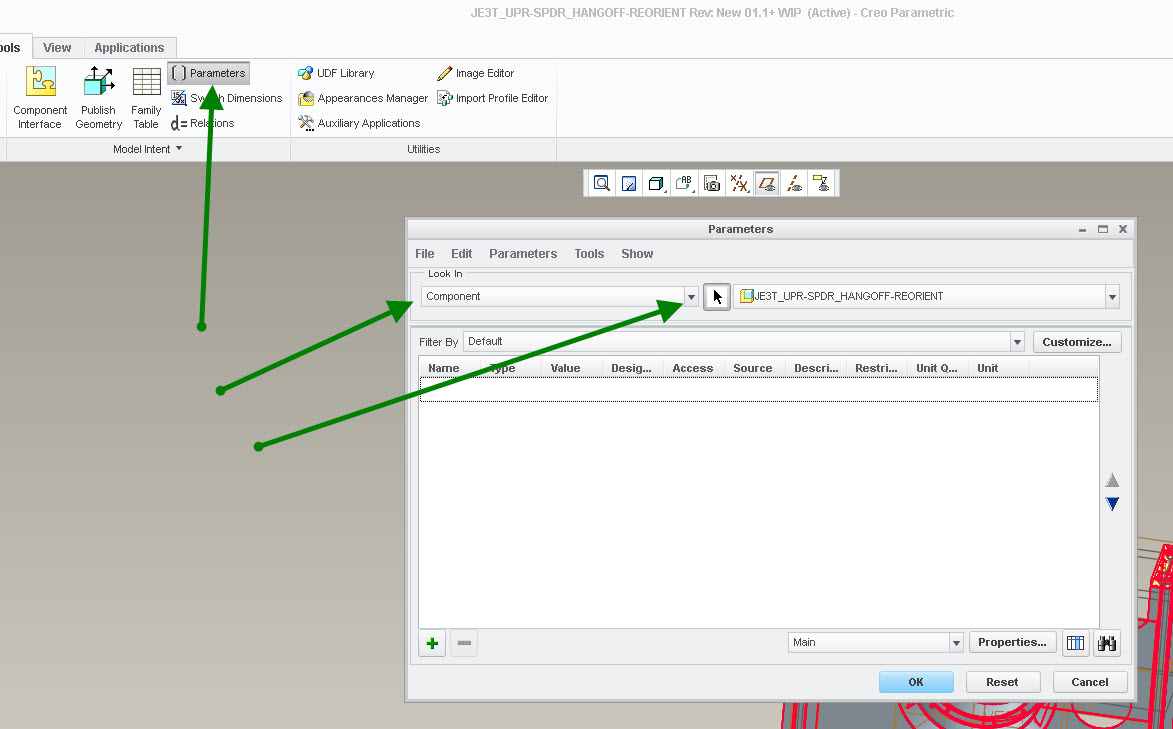Click the Descri... column header
Viewport: 1173px width, 729px height.
816,368
